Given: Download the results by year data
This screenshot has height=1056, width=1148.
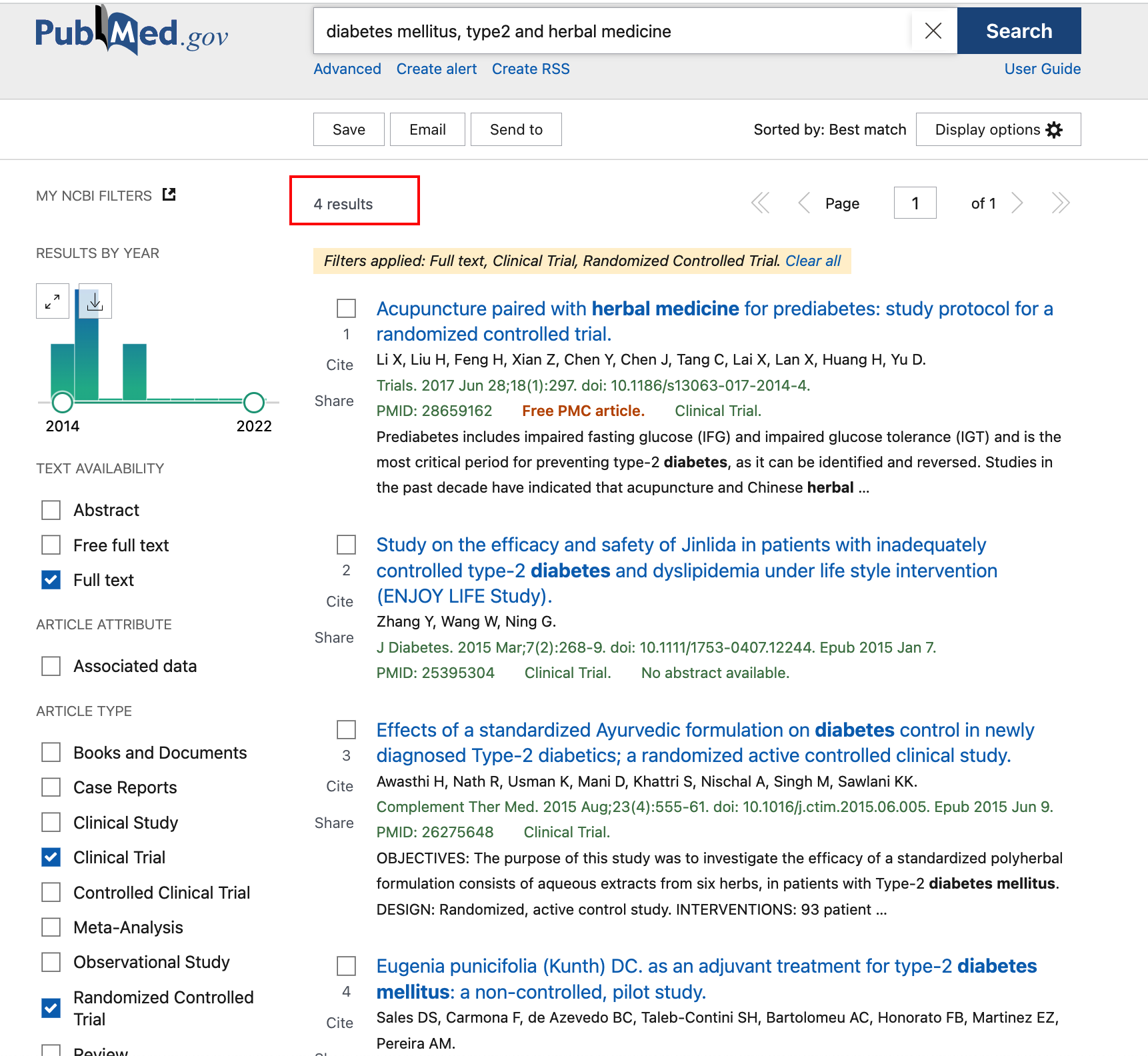Looking at the screenshot, I should click(x=95, y=301).
